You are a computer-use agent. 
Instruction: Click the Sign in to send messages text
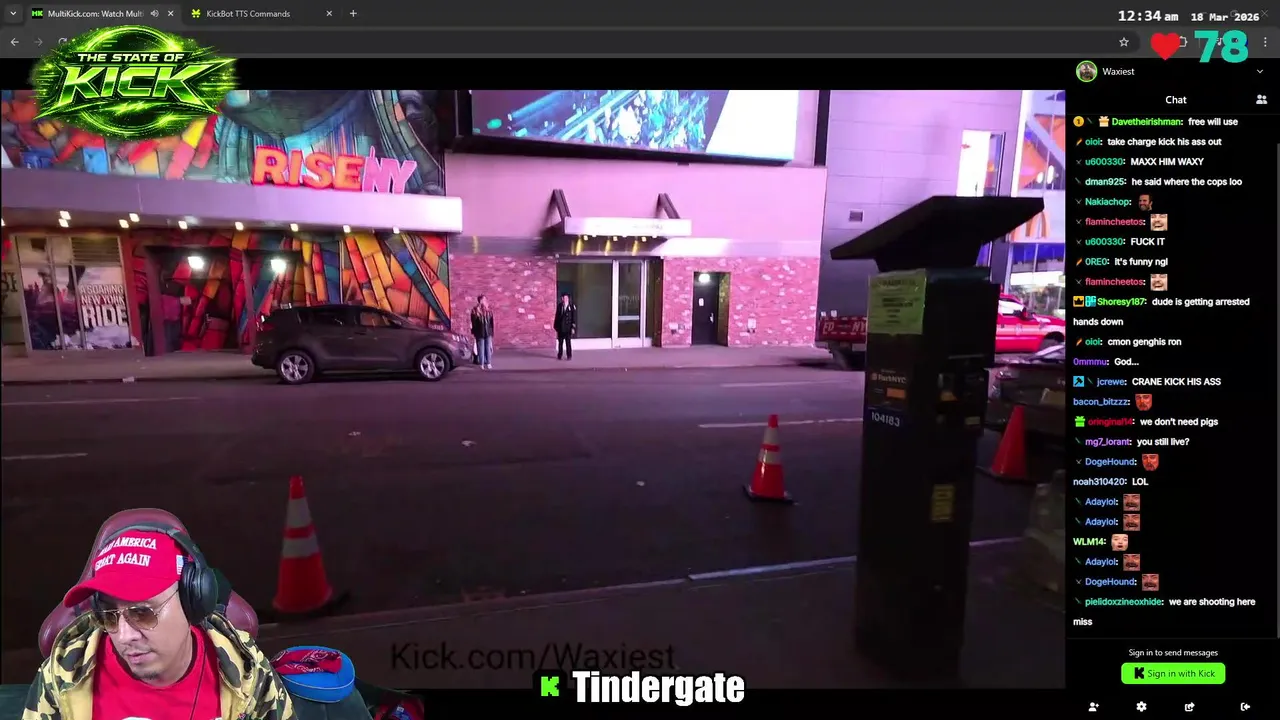point(1173,653)
